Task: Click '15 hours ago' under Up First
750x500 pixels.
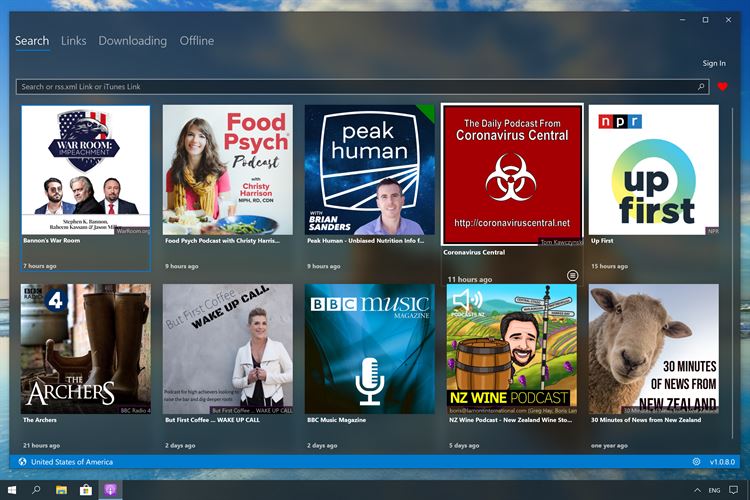Action: pos(609,266)
